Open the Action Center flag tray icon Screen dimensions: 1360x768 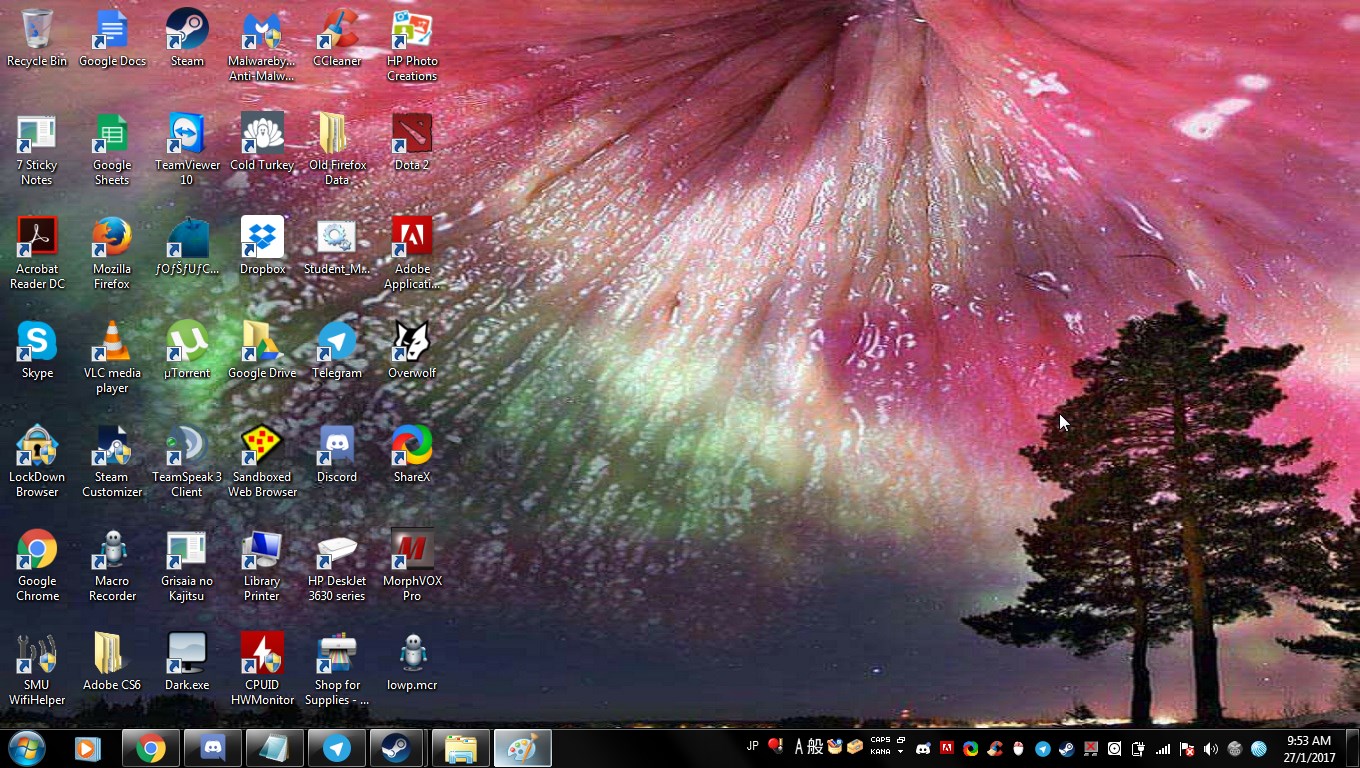1187,749
